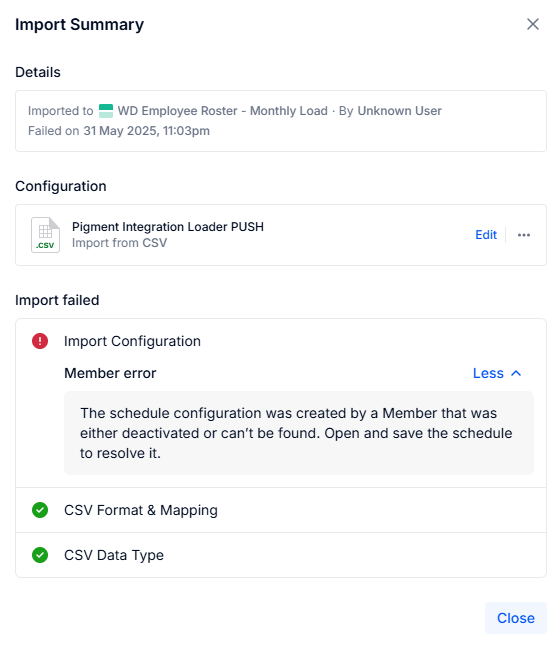
Task: Click the red error exclamation icon
Action: tap(40, 341)
